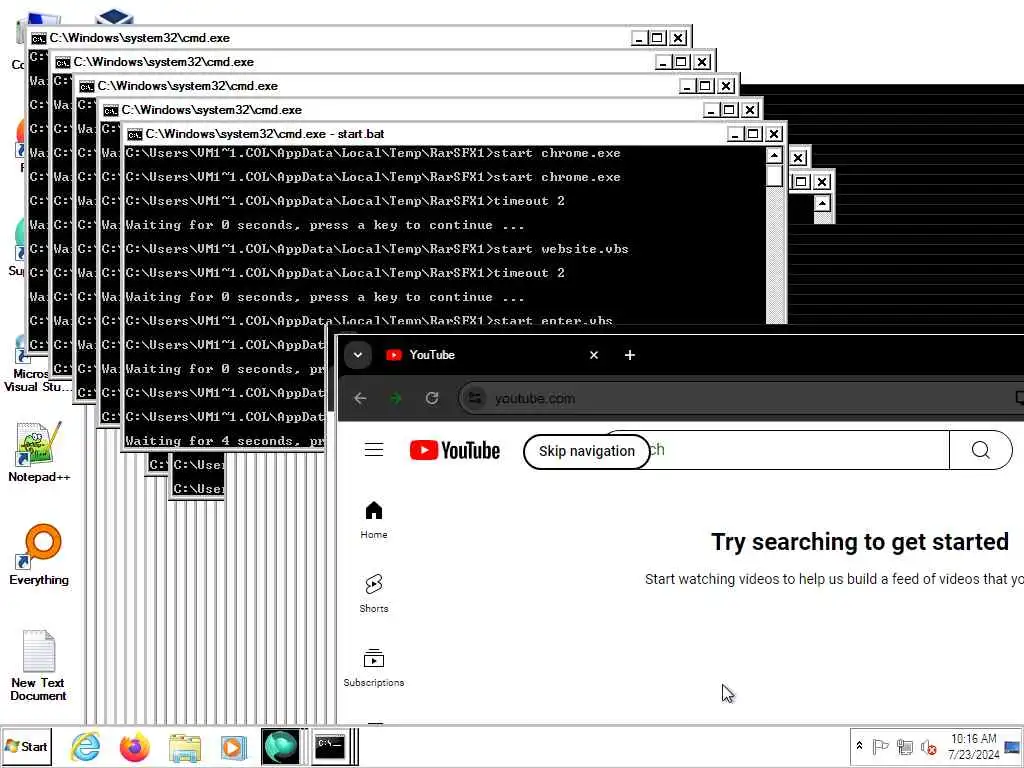Click Chrome forward arrow button
1024x768 pixels.
(x=396, y=398)
